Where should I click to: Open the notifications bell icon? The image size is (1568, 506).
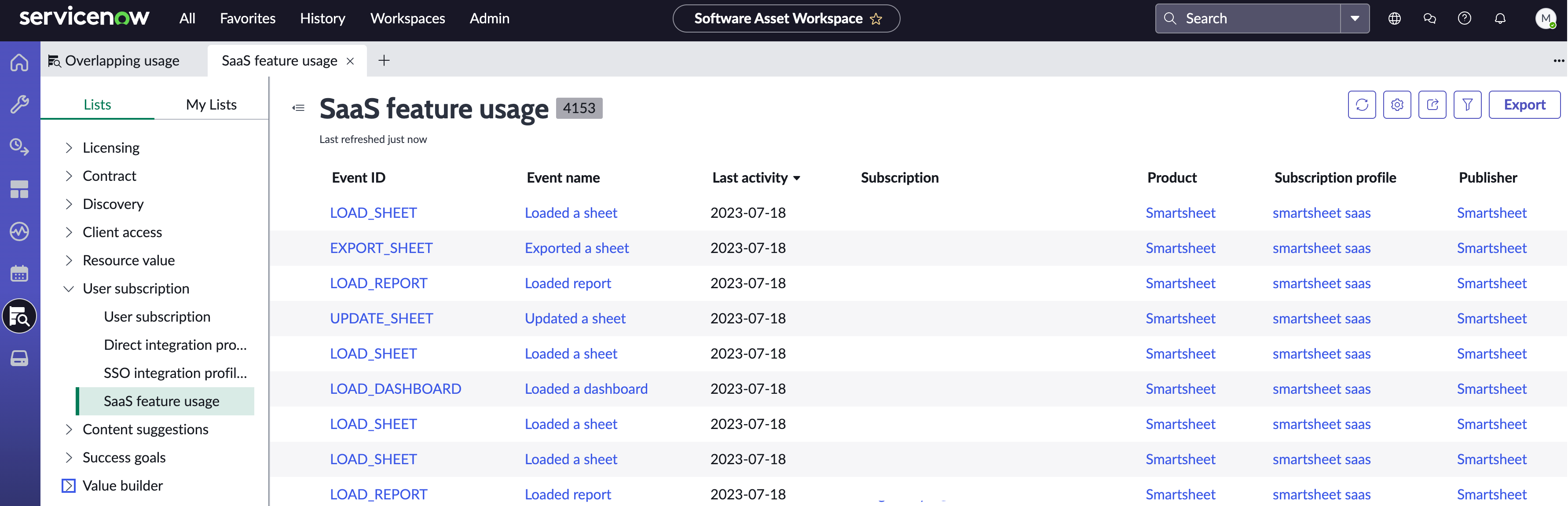pyautogui.click(x=1500, y=18)
